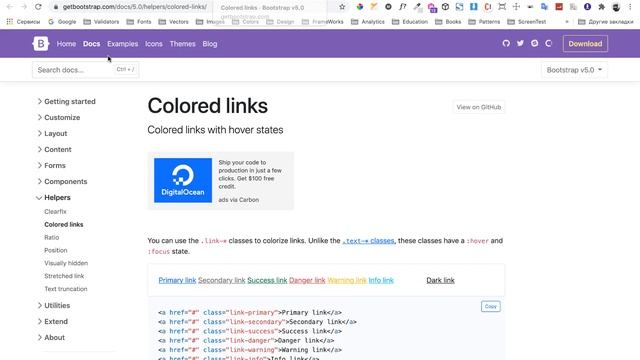Open the Text truncation helper page
Image resolution: width=640 pixels, height=360 pixels.
coord(66,289)
